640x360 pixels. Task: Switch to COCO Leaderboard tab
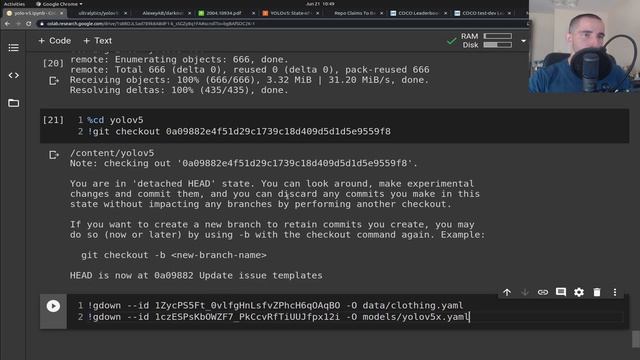(418, 13)
